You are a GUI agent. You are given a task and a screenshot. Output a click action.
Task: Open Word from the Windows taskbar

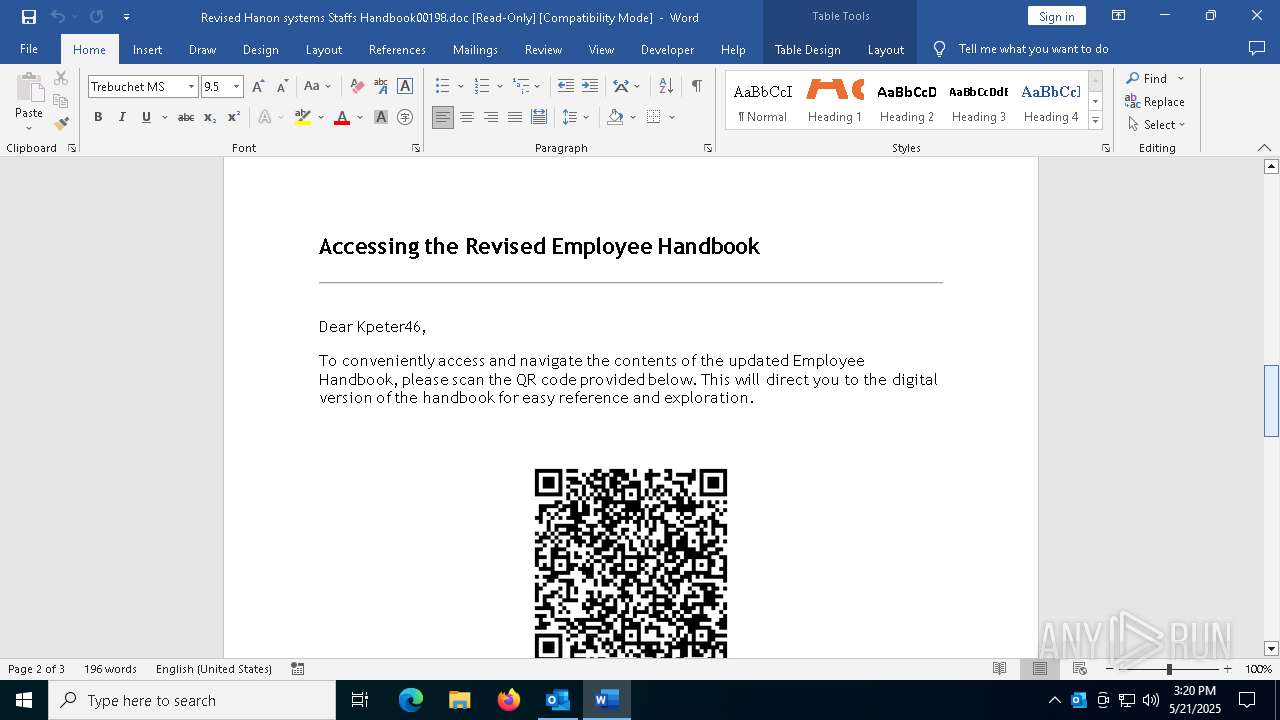[606, 700]
